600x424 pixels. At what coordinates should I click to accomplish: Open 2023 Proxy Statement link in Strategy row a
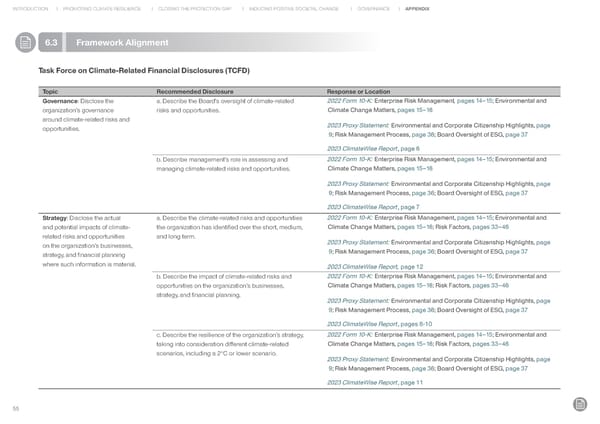[358, 242]
